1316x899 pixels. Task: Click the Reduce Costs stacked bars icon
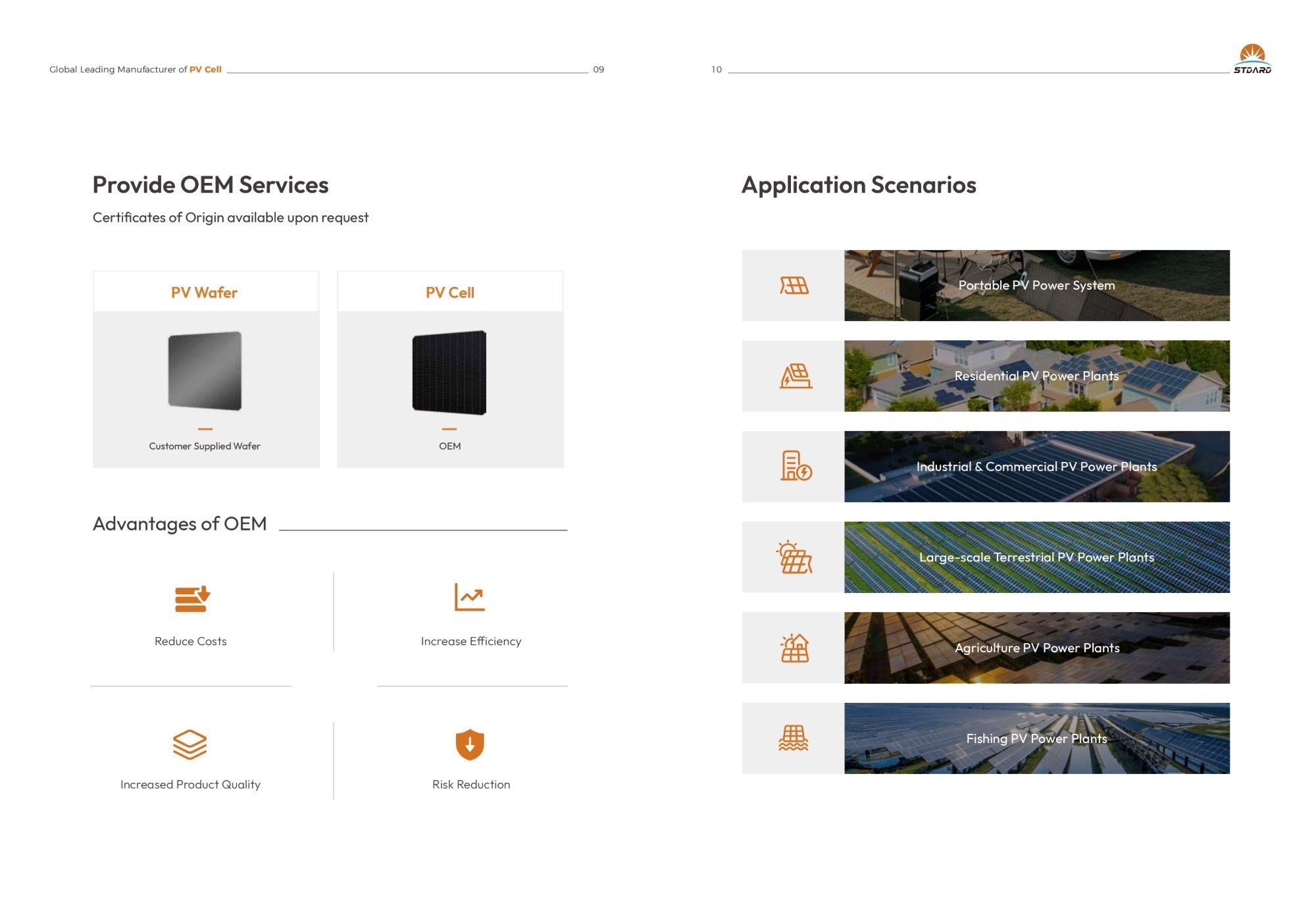click(x=192, y=599)
